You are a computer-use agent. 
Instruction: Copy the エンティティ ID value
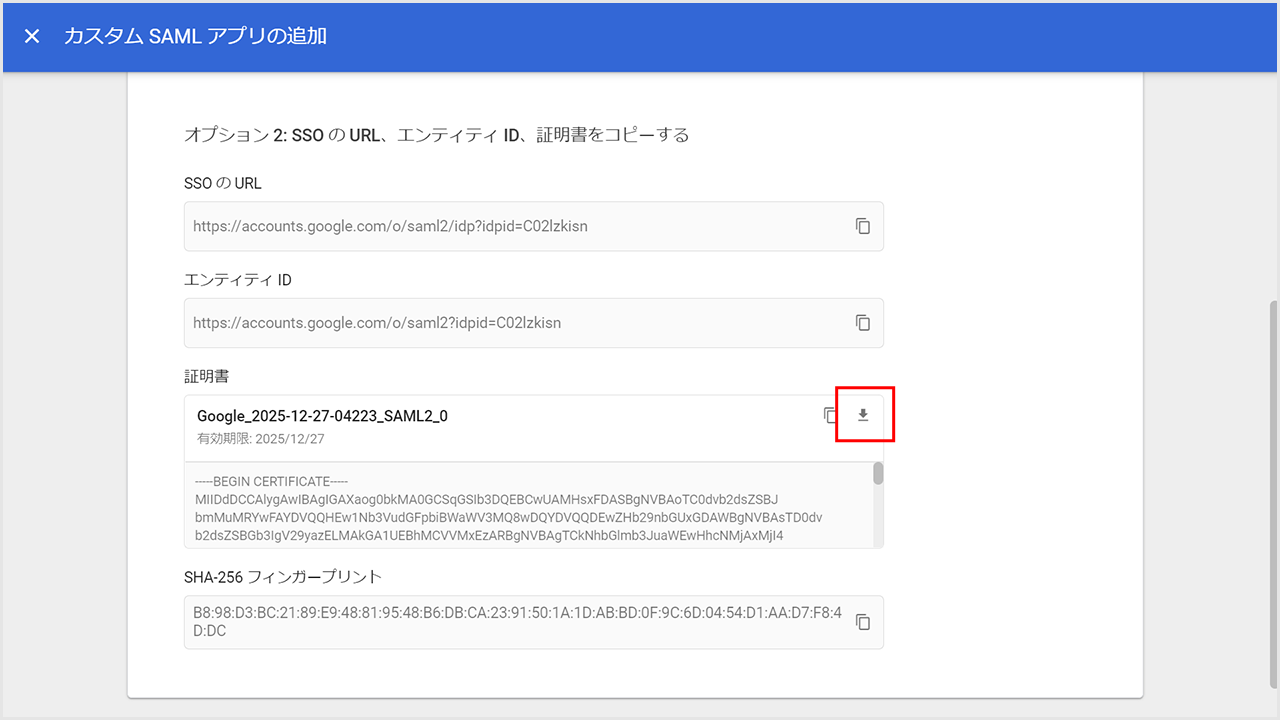(x=862, y=323)
